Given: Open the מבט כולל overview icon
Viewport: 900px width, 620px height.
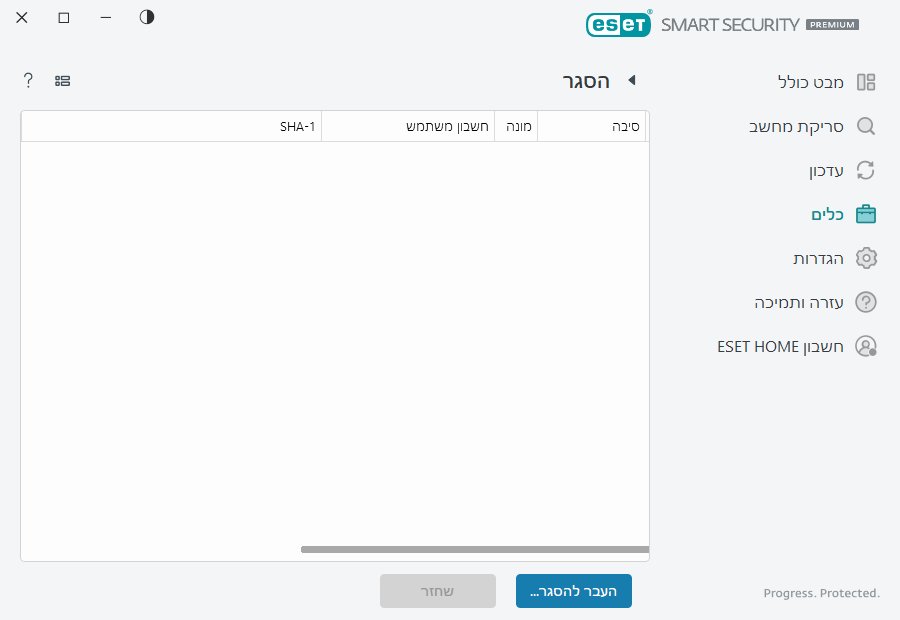Looking at the screenshot, I should (866, 81).
